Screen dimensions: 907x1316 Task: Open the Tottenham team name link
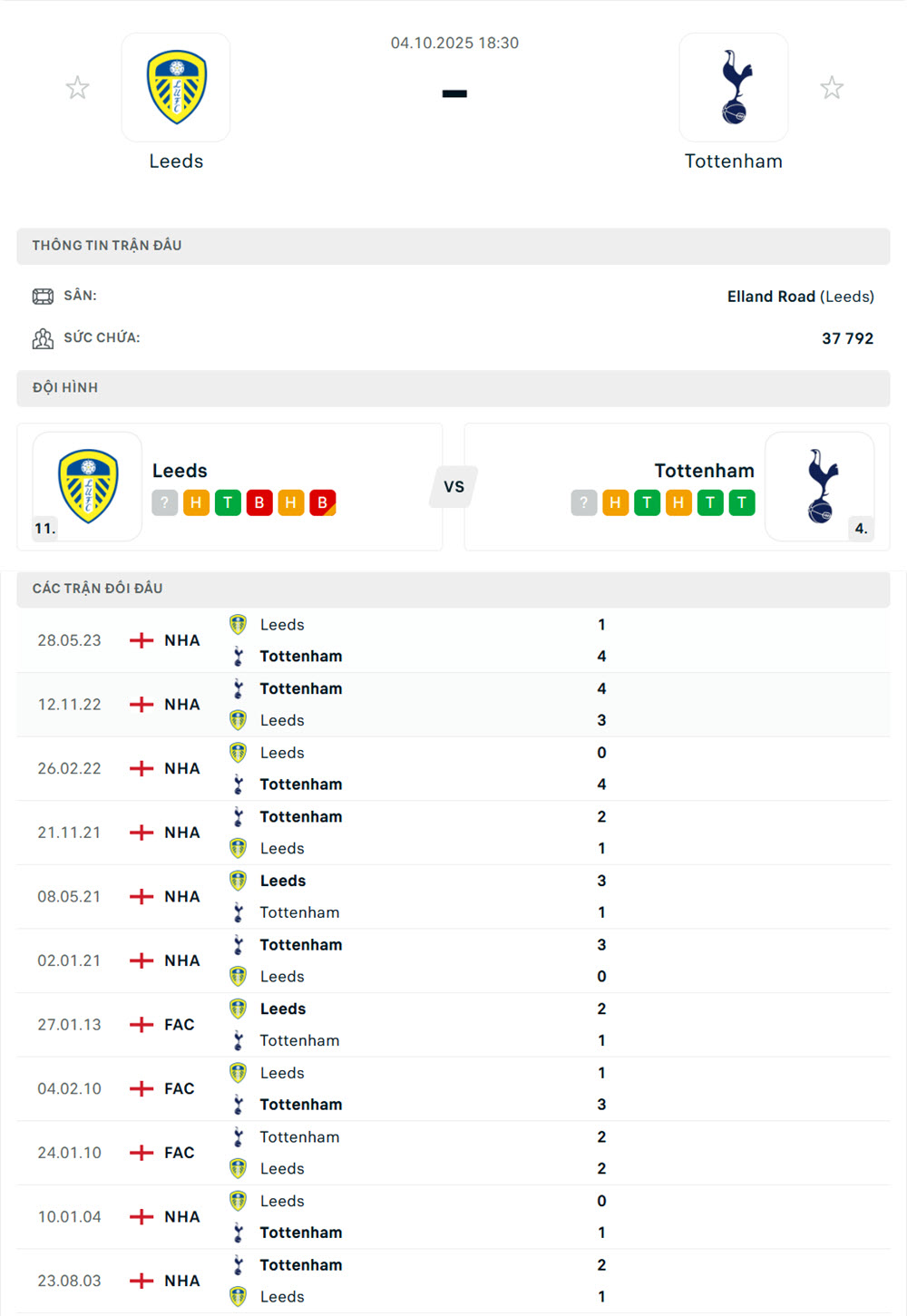[x=705, y=471]
